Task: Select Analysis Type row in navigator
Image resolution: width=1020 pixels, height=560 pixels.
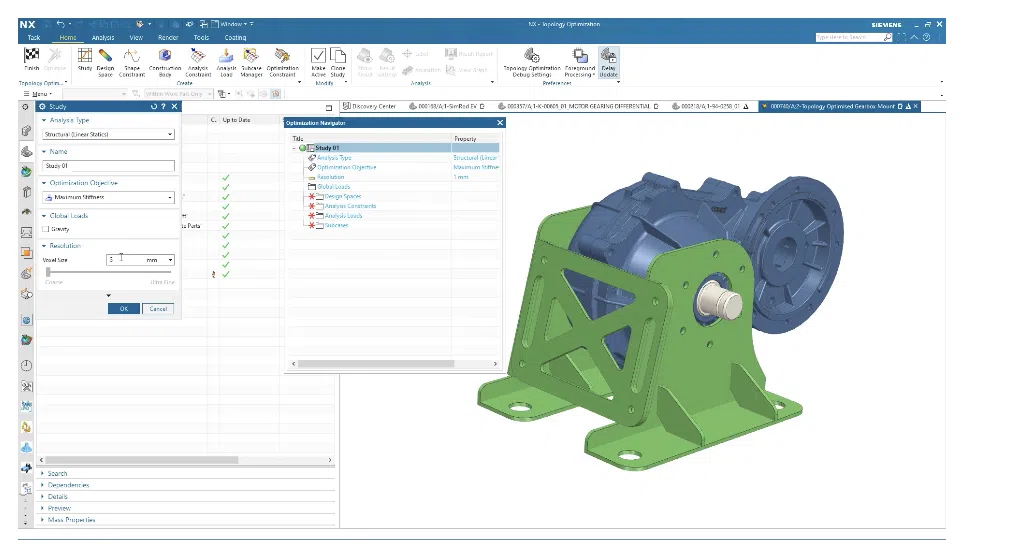Action: (334, 157)
